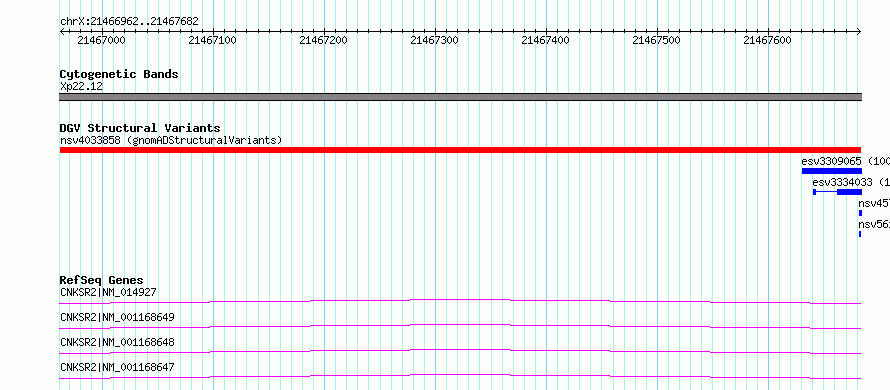Click ruler tick label 21467300
890x390 pixels.
tap(435, 40)
